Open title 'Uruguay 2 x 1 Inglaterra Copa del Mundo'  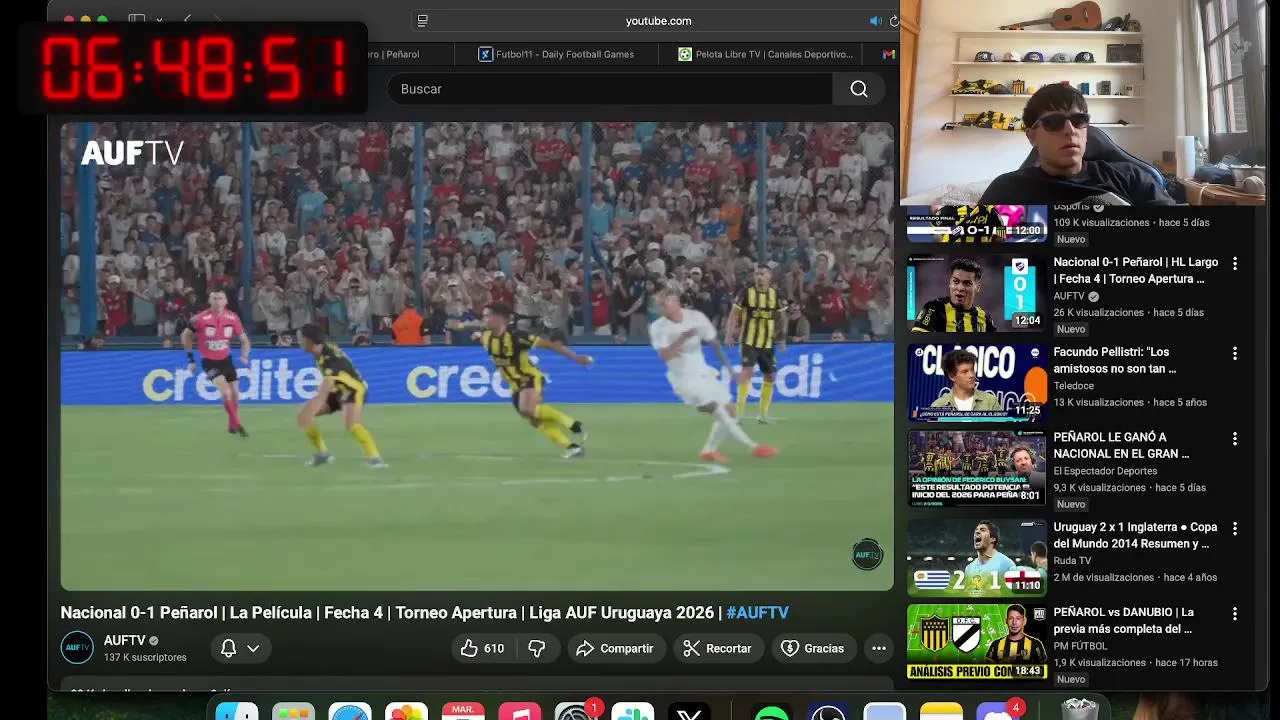point(1135,535)
